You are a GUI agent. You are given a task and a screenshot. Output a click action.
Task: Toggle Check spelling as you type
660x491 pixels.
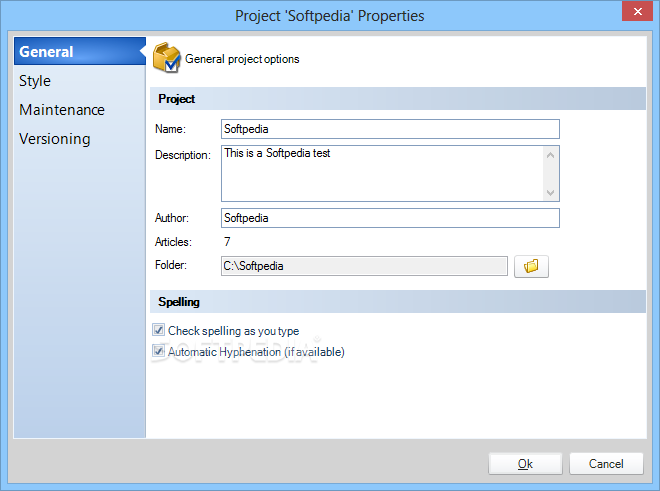158,330
